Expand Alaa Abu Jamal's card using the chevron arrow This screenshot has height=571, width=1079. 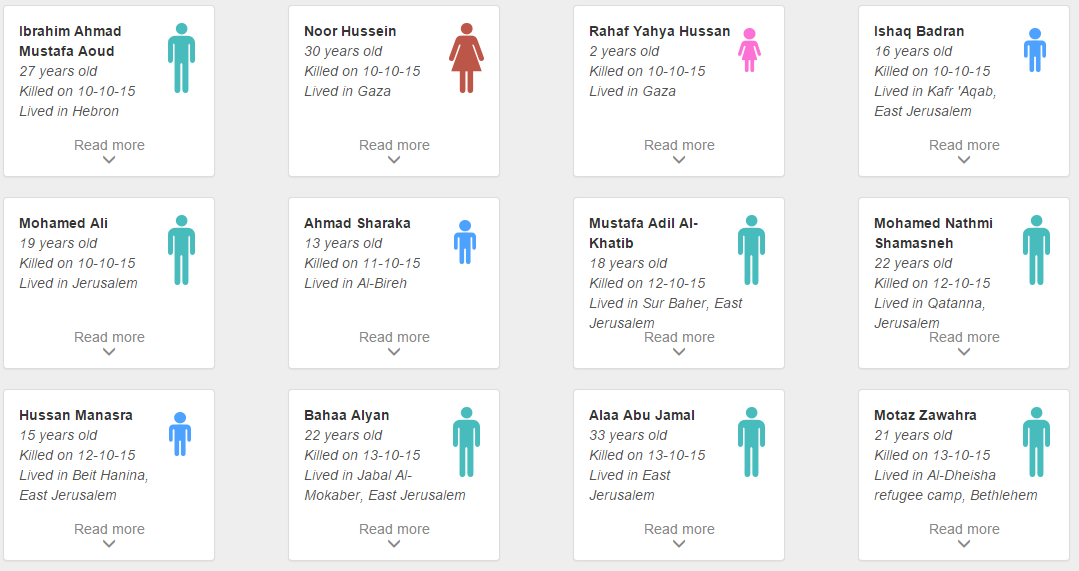click(679, 544)
